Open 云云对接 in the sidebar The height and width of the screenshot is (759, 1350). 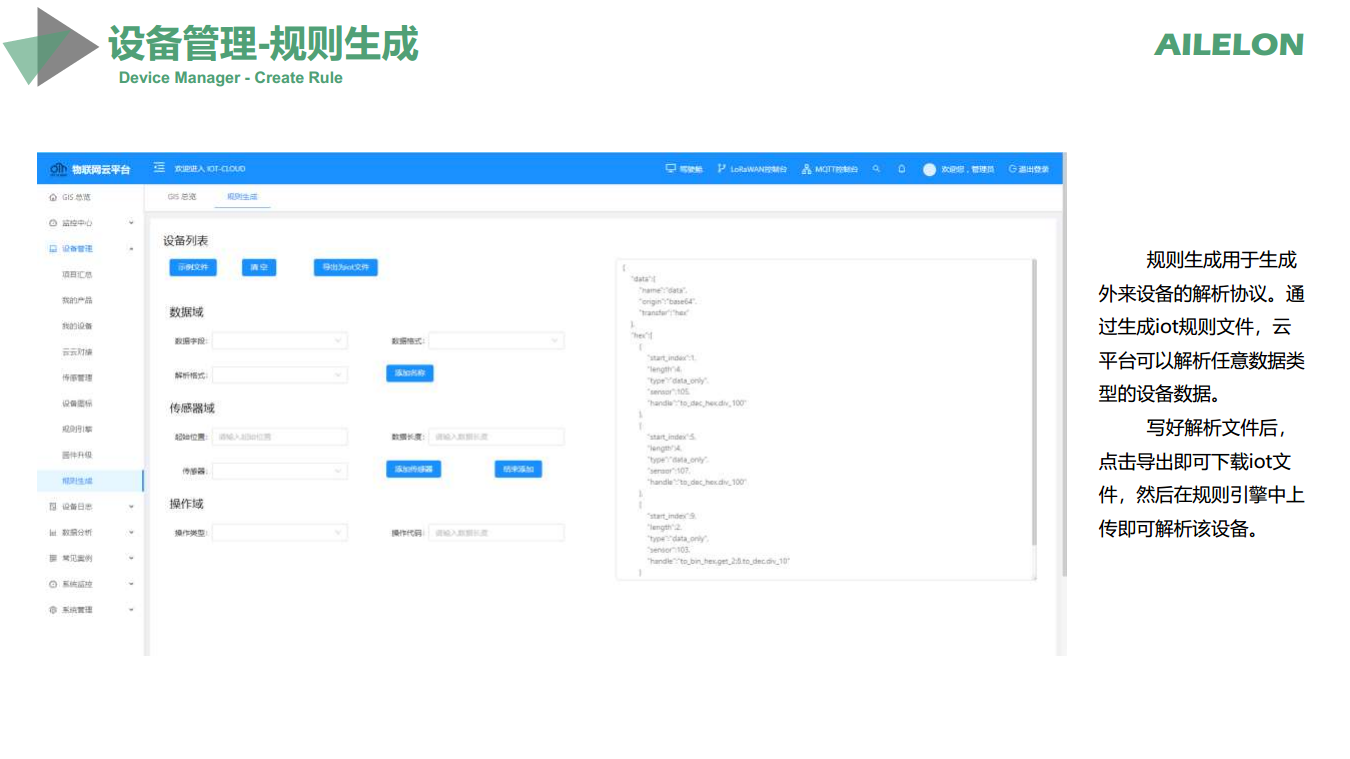pyautogui.click(x=77, y=352)
